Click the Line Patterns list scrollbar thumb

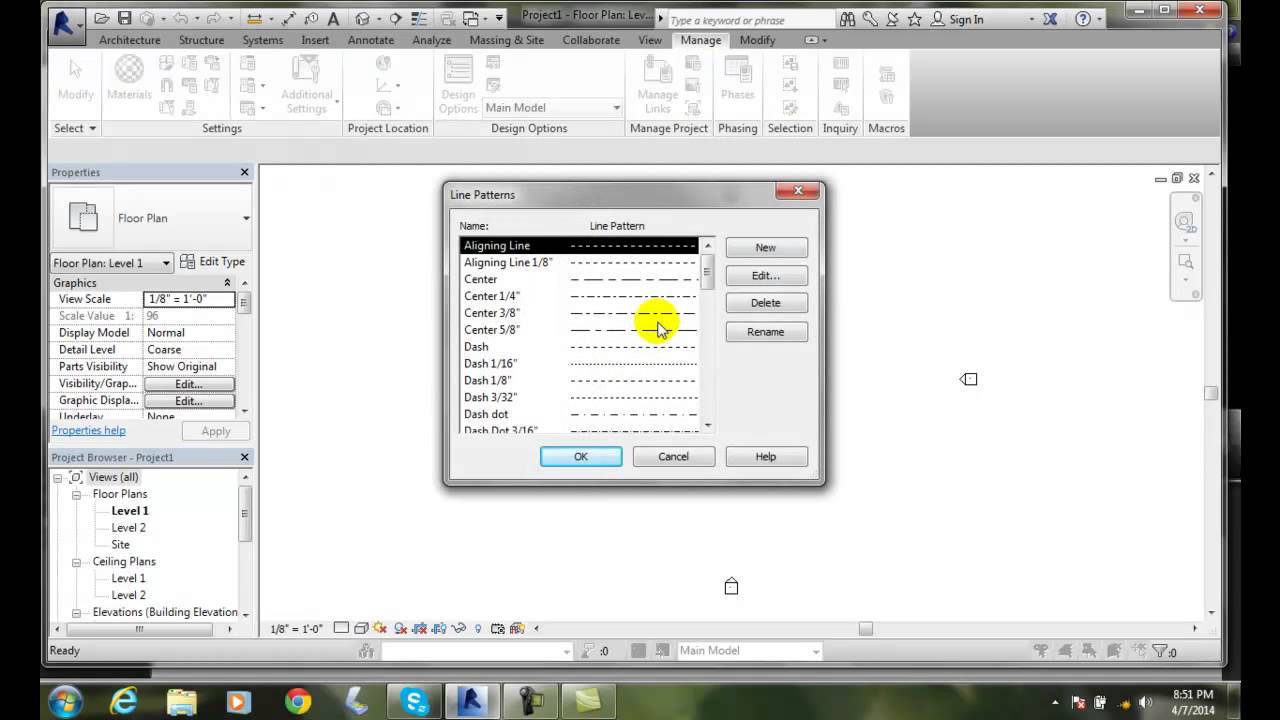click(x=708, y=271)
